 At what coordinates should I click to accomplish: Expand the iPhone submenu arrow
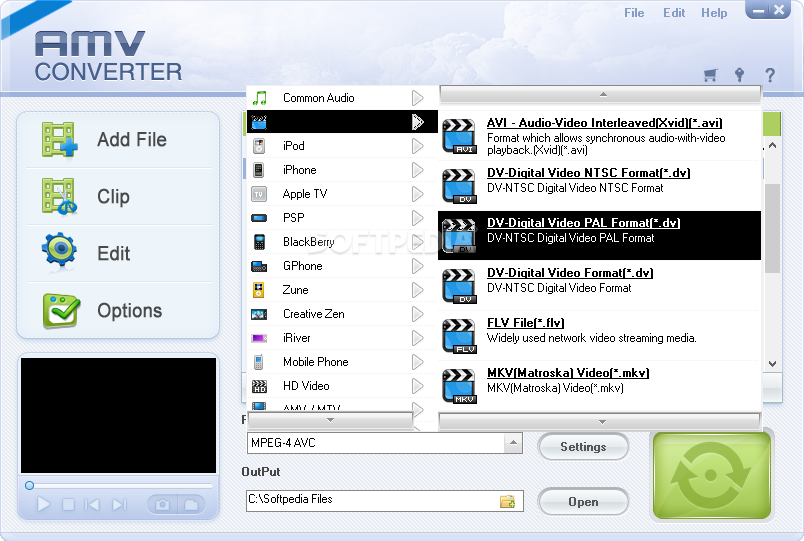click(418, 170)
